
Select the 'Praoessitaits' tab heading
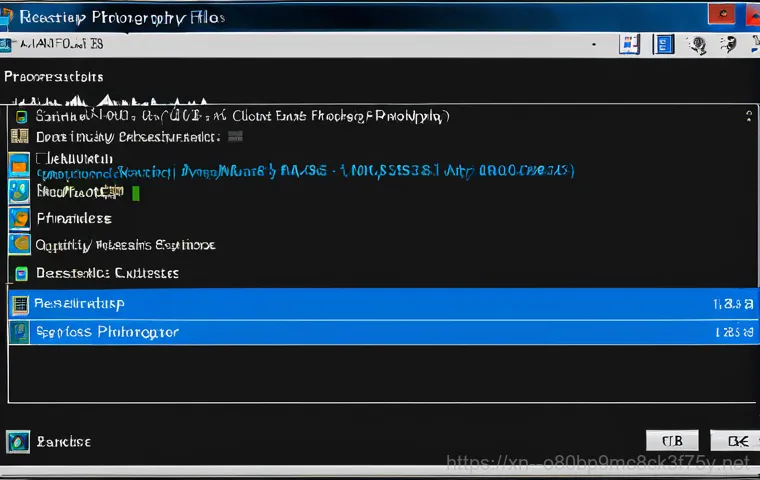click(54, 76)
